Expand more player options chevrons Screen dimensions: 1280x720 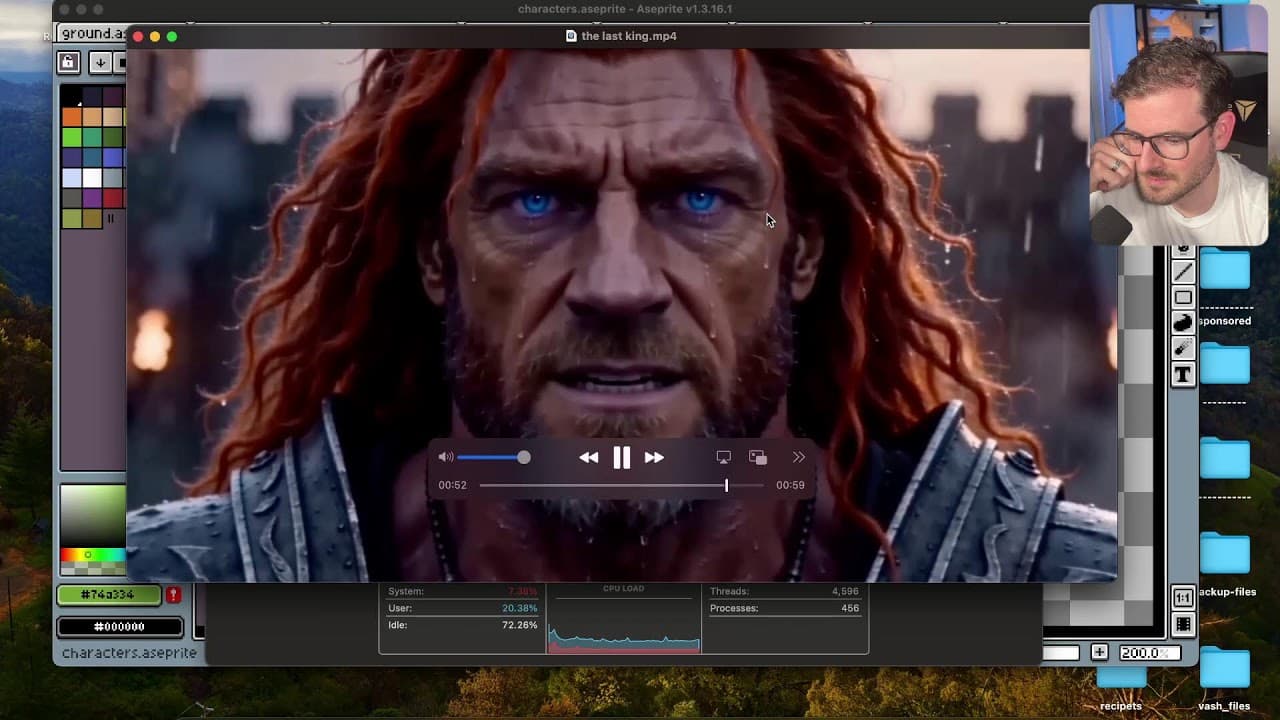[798, 457]
